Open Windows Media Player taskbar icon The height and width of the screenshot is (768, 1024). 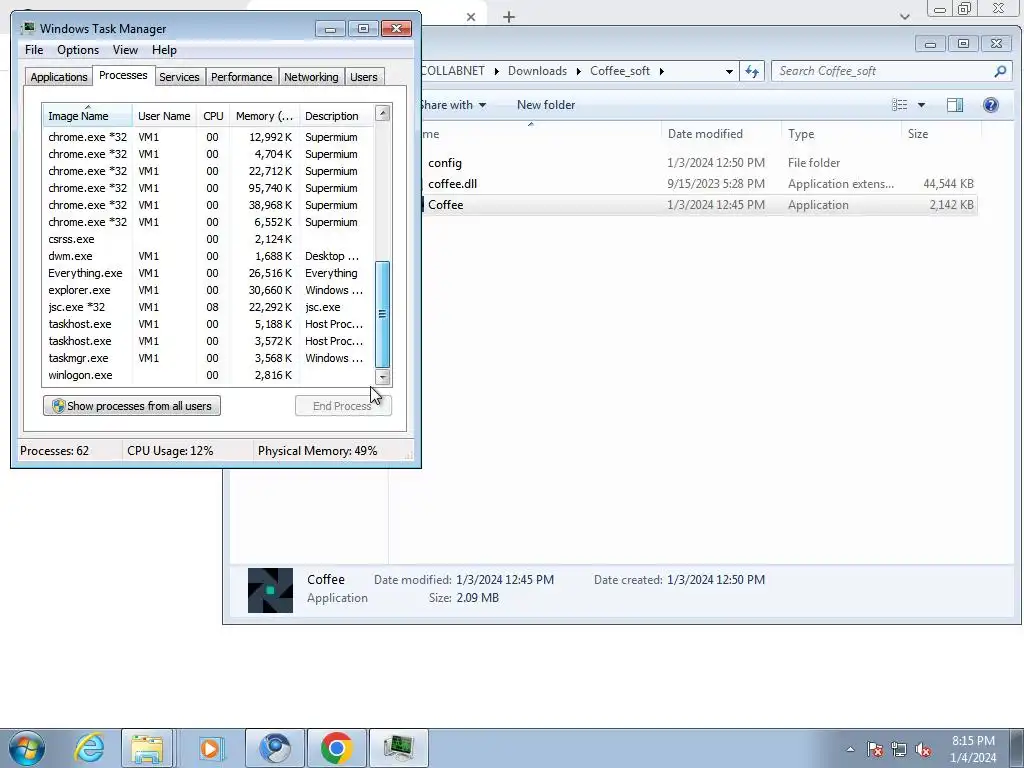tap(211, 748)
